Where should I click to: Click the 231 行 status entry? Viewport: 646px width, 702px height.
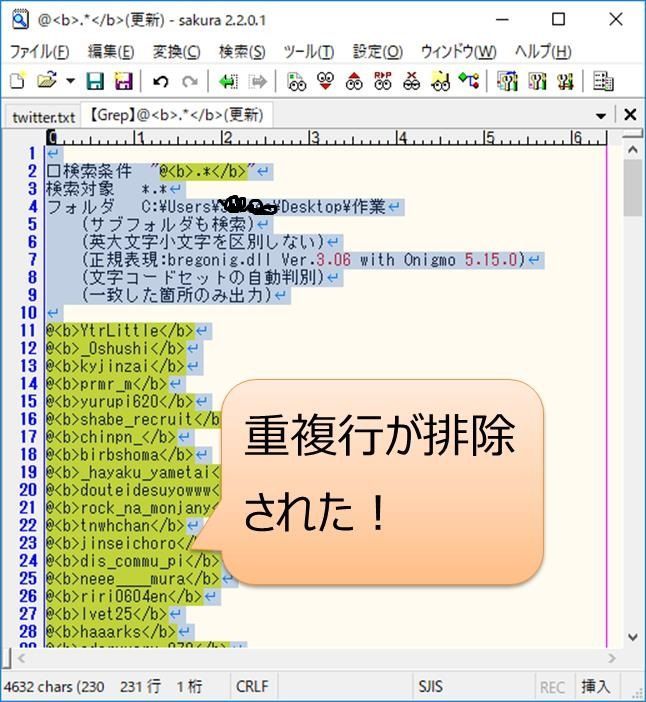[x=140, y=686]
